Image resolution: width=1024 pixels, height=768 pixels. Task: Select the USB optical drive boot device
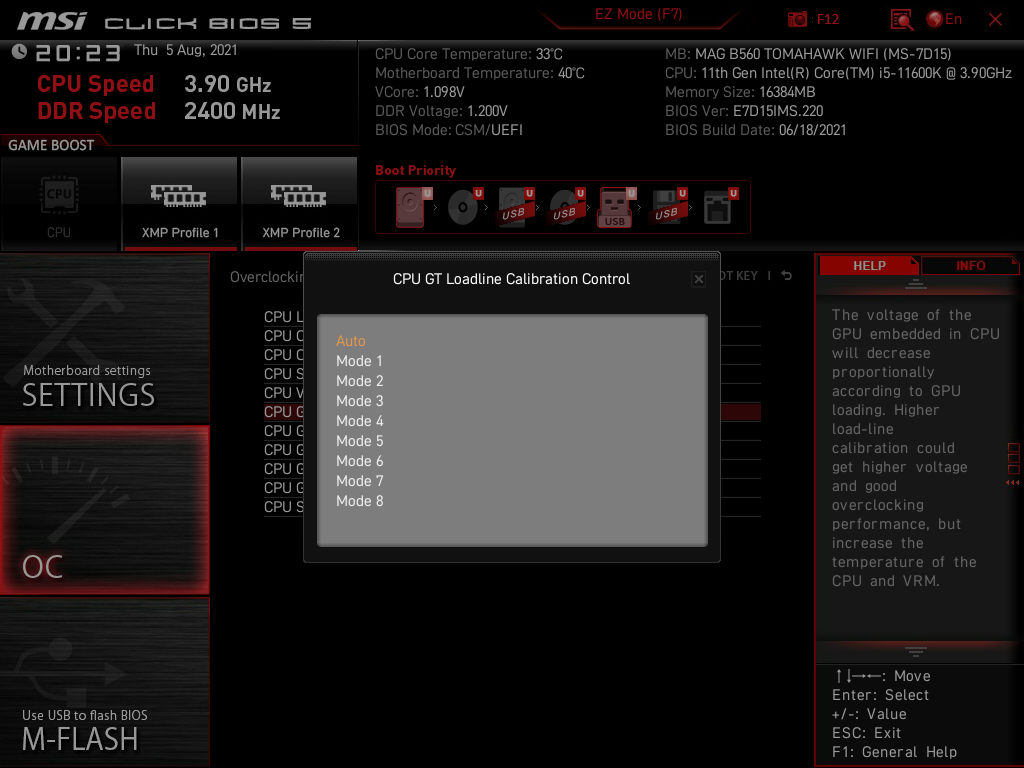pyautogui.click(x=566, y=207)
